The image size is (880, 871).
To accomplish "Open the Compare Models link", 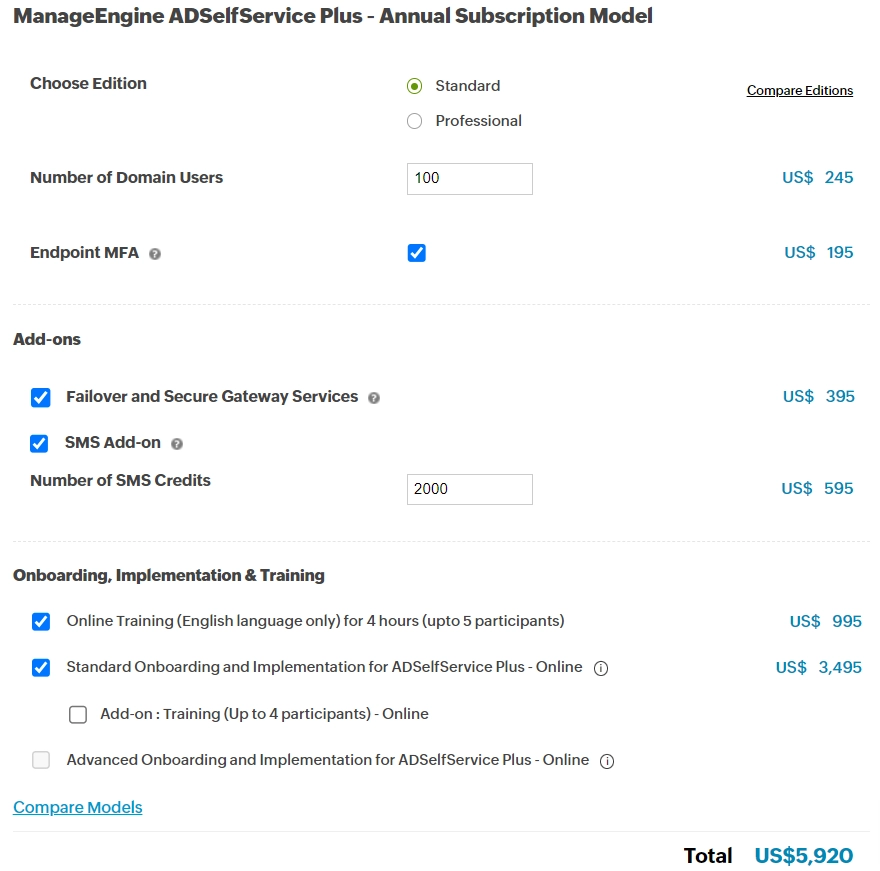I will (77, 807).
